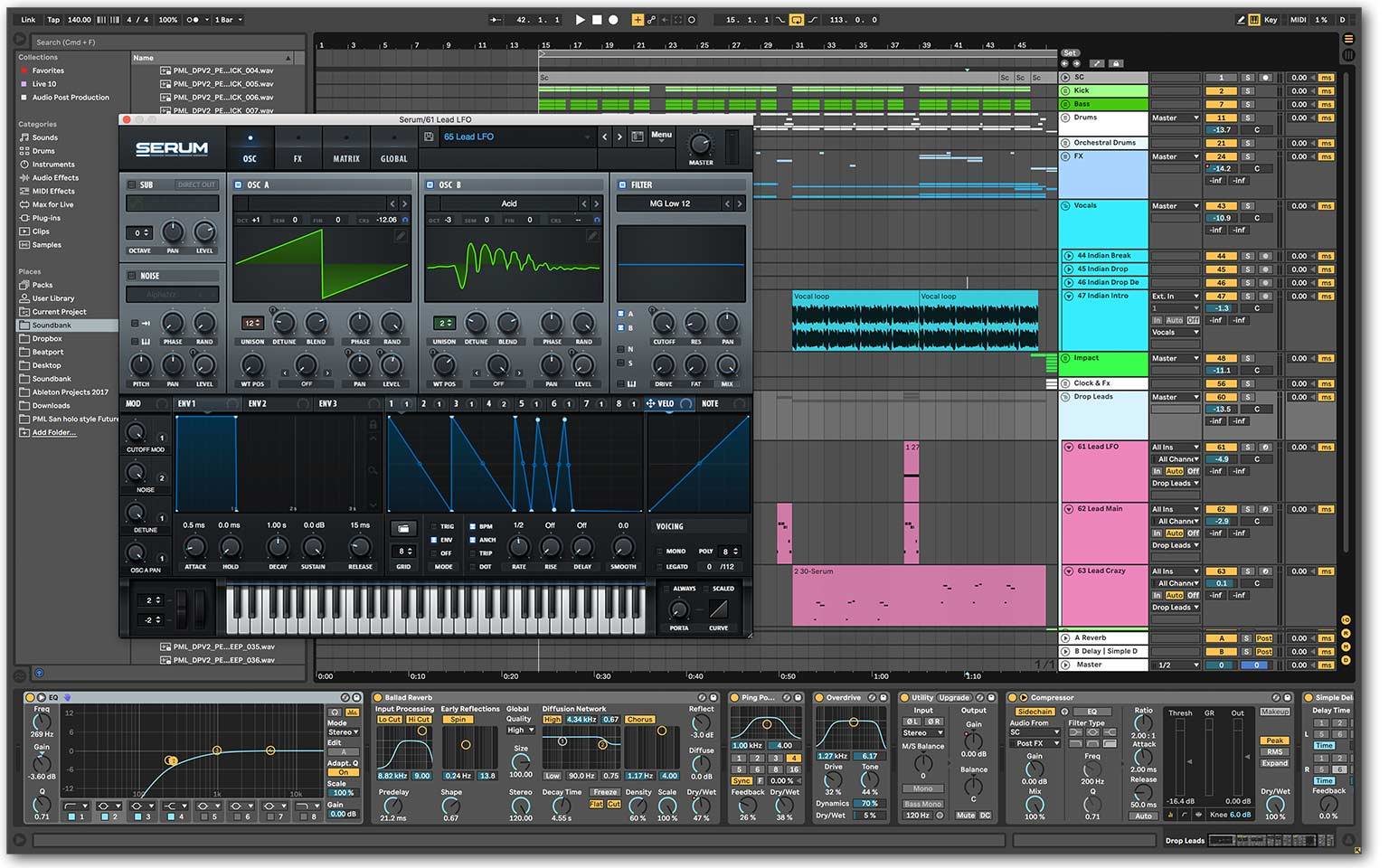1389x868 pixels.
Task: Switch to Serum FX tab
Action: pyautogui.click(x=298, y=148)
